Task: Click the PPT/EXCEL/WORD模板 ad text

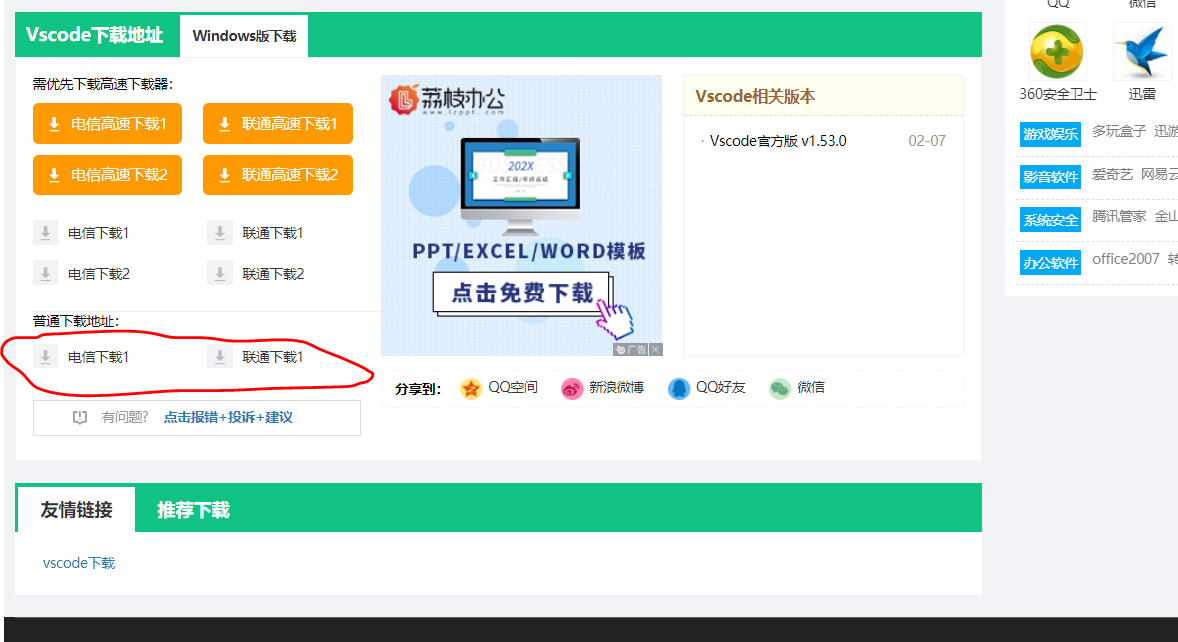Action: 529,251
